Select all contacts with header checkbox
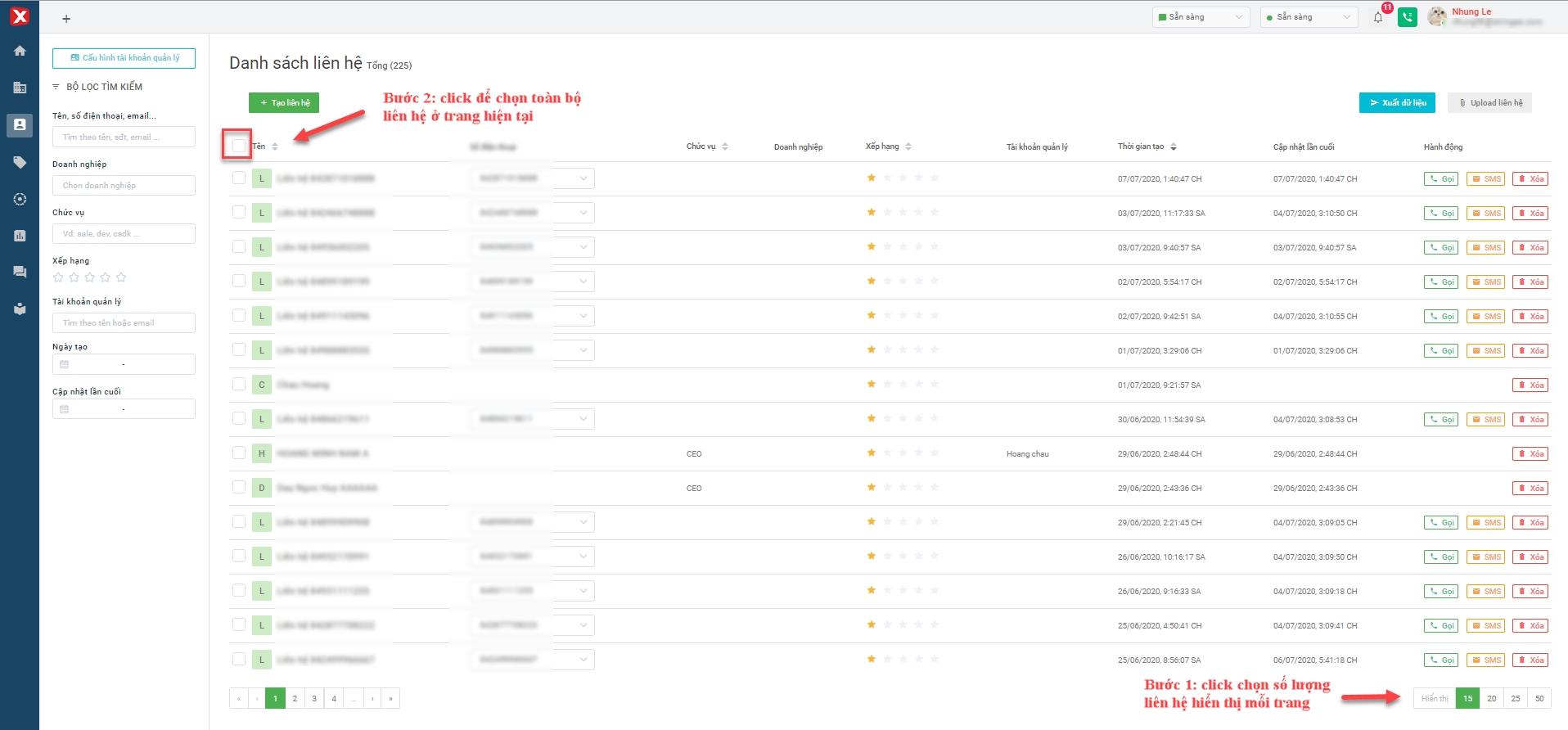The width and height of the screenshot is (1568, 730). coord(238,146)
